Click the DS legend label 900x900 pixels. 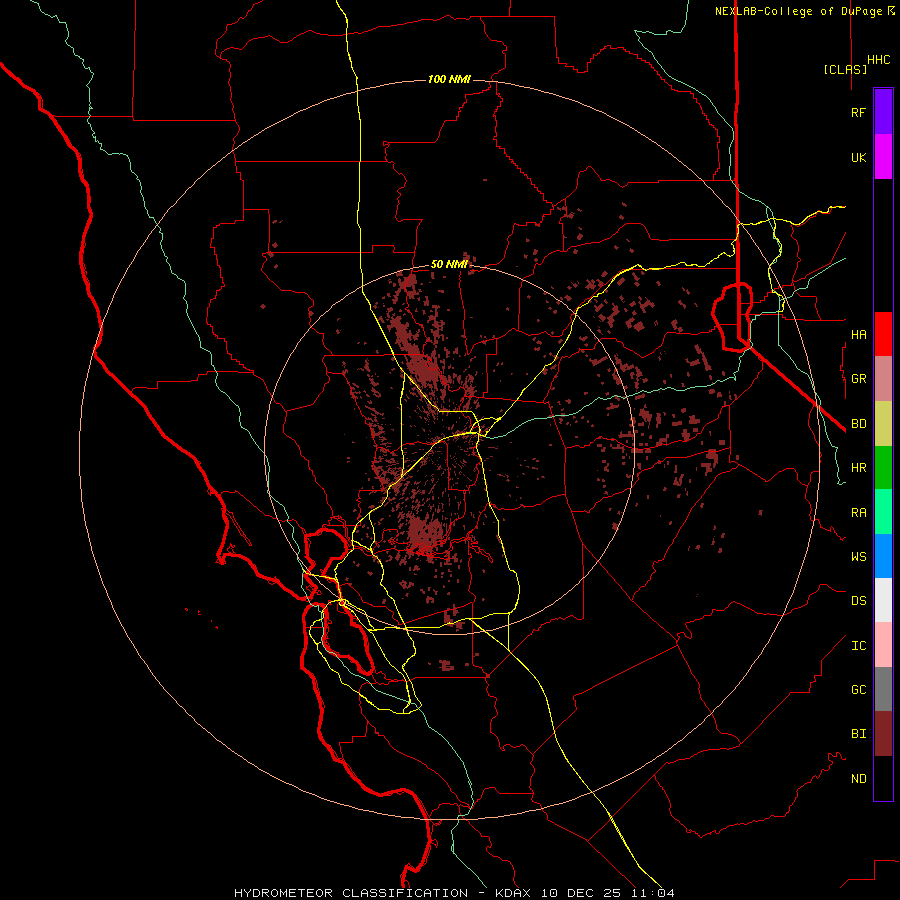click(x=858, y=601)
